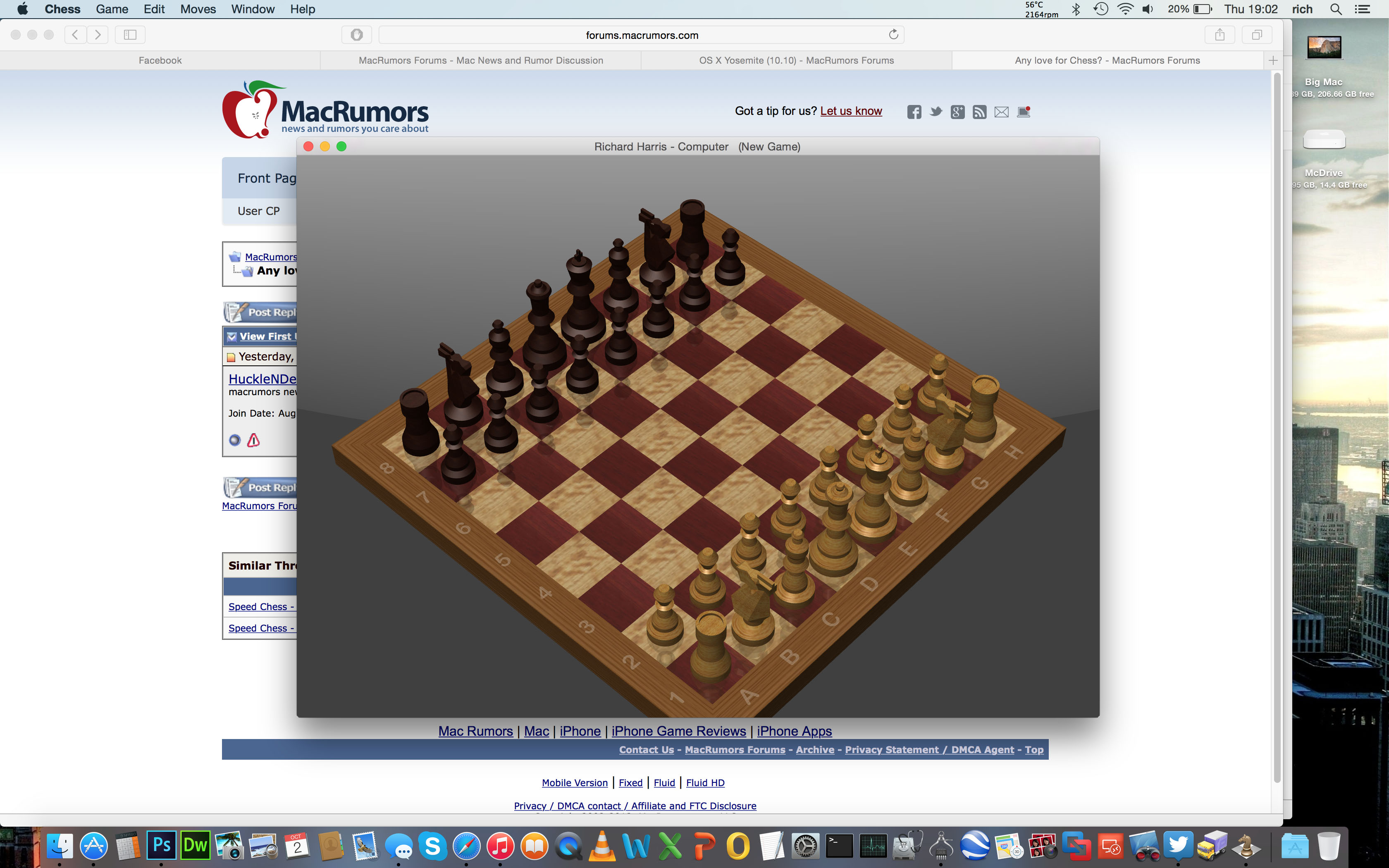Toggle the Safari sidebar button
This screenshot has width=1389, height=868.
pyautogui.click(x=130, y=34)
